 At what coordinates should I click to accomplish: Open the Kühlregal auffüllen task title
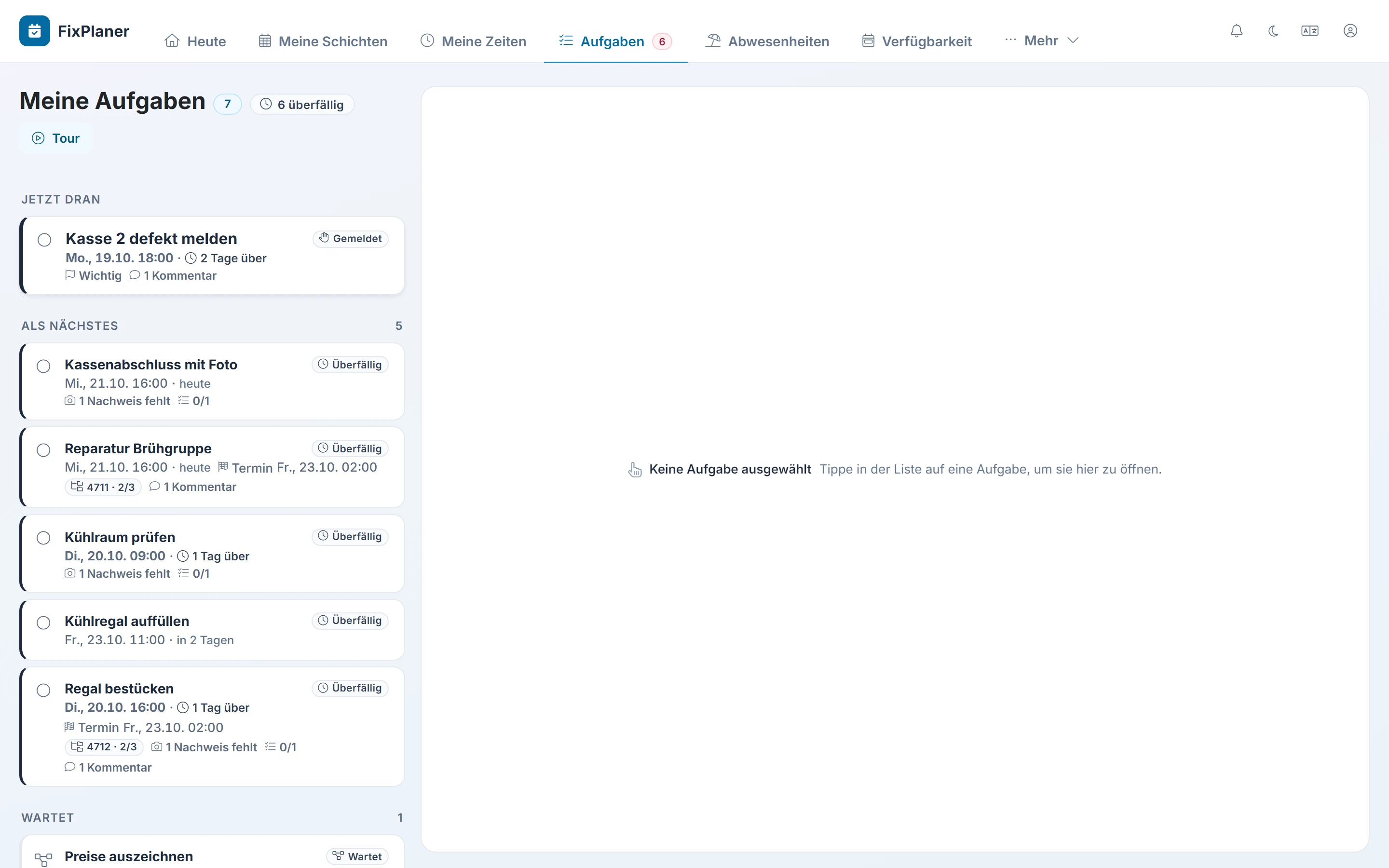pos(127,621)
